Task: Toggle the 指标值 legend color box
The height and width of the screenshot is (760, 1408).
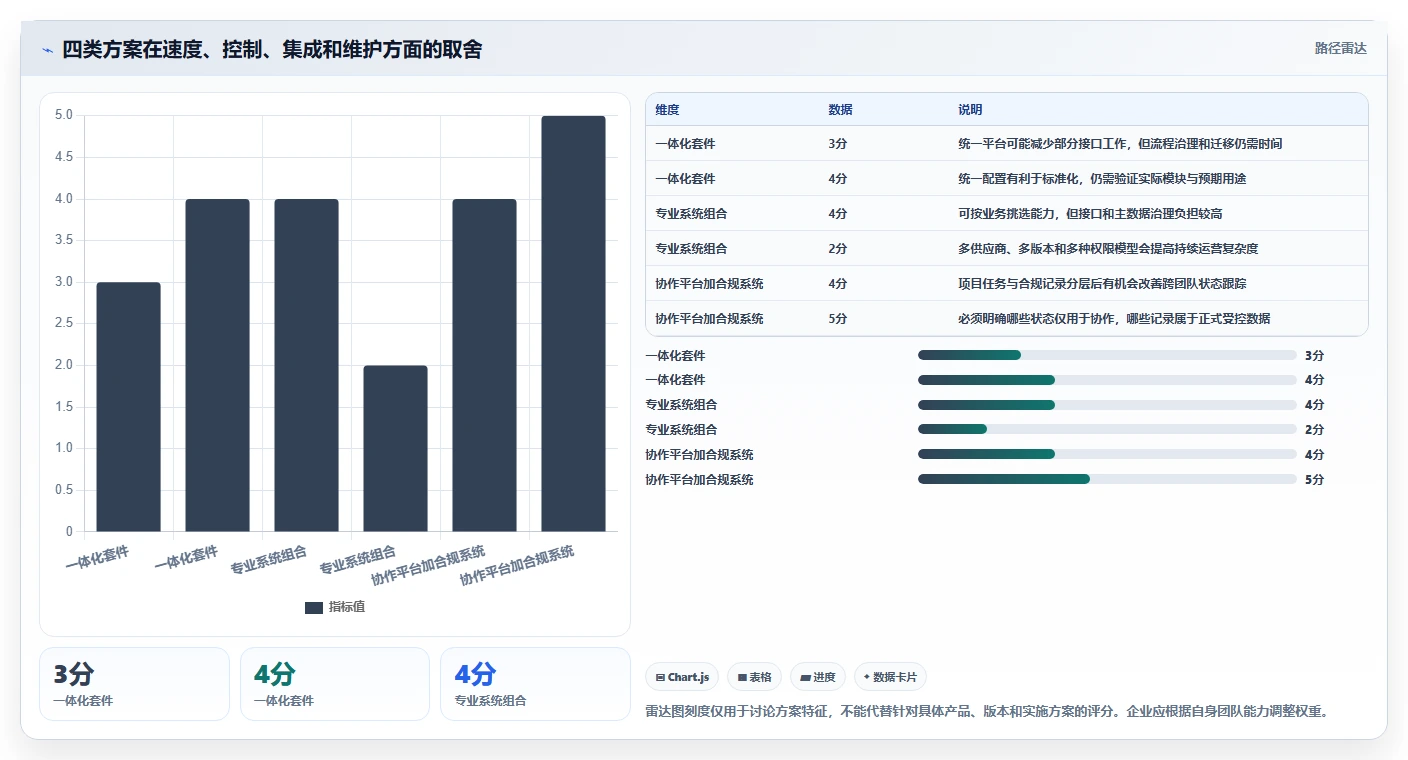Action: click(314, 607)
